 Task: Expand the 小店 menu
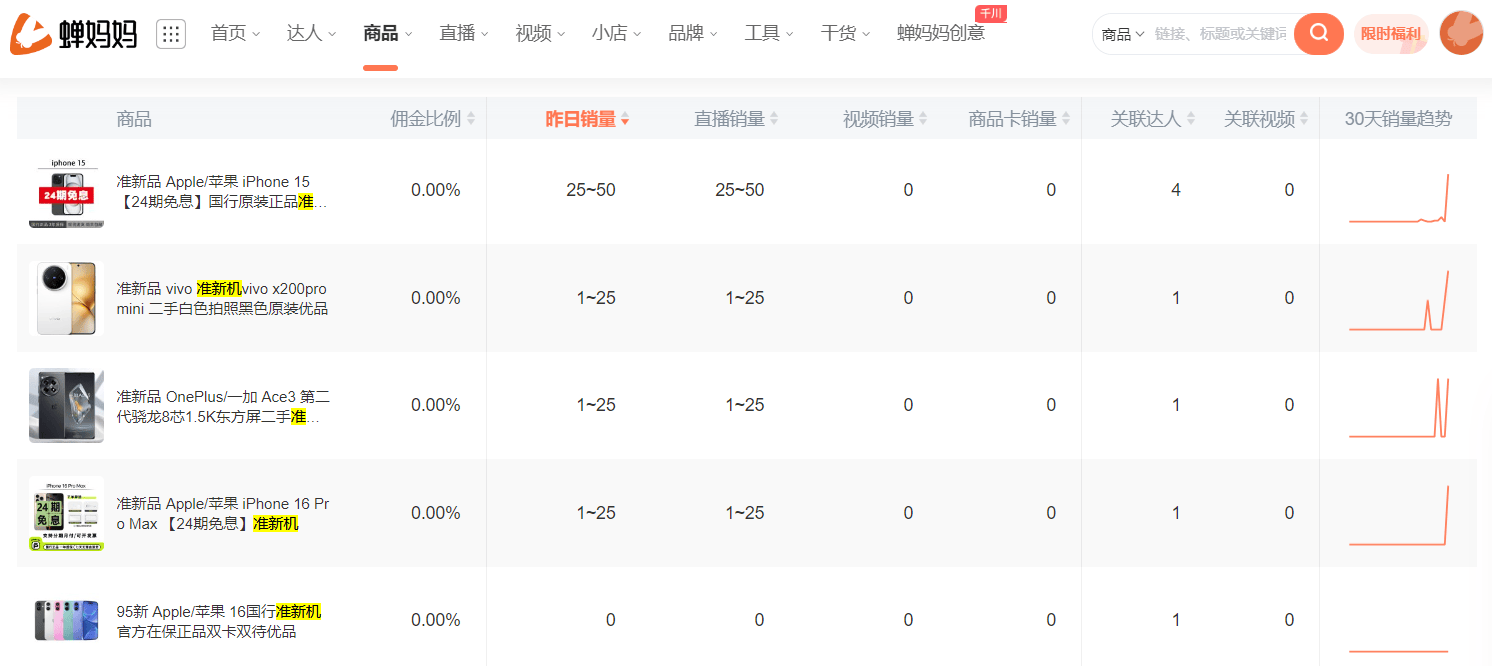click(616, 33)
